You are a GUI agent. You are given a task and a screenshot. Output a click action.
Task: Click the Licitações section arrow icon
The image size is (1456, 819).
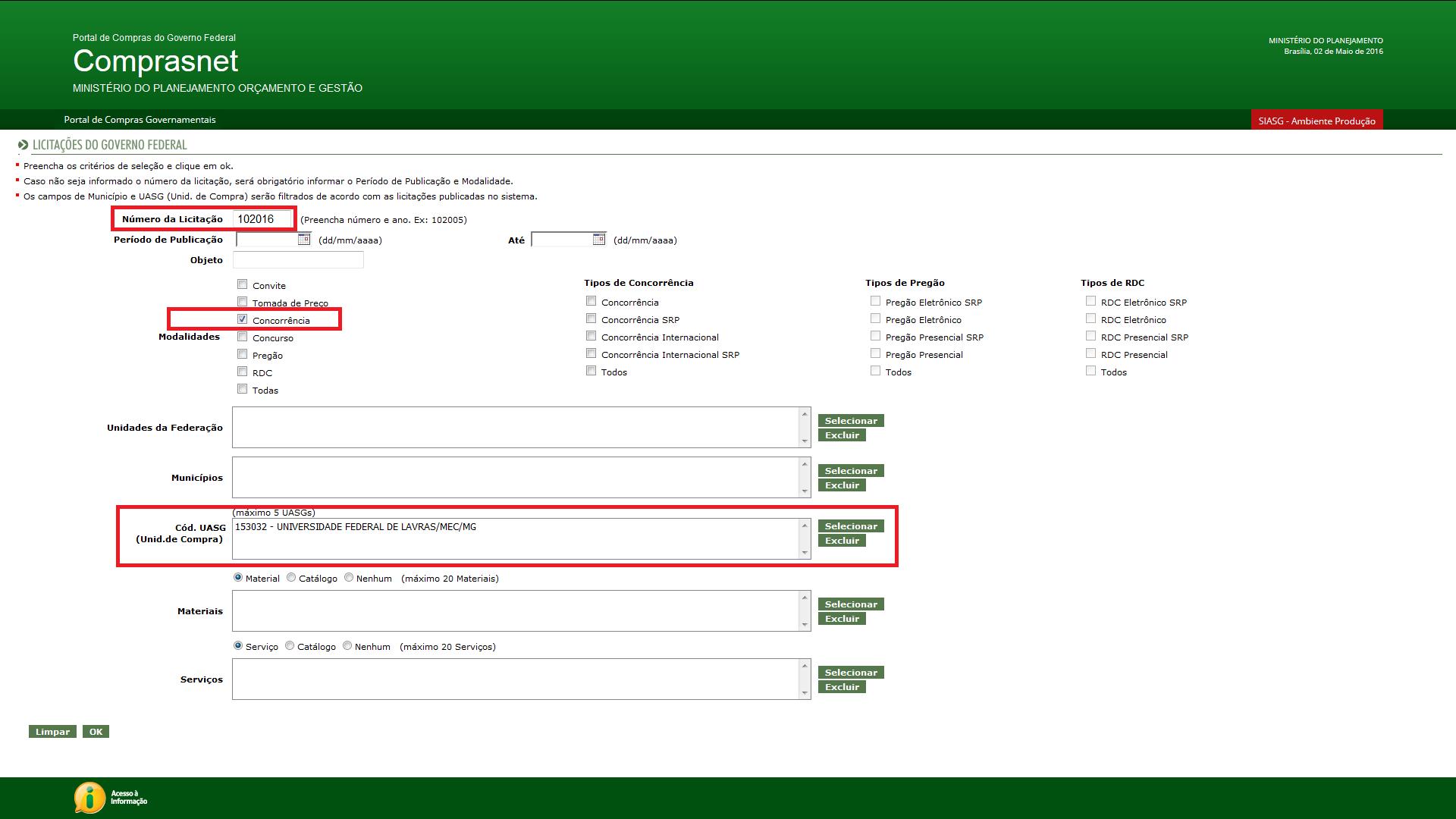[x=23, y=145]
